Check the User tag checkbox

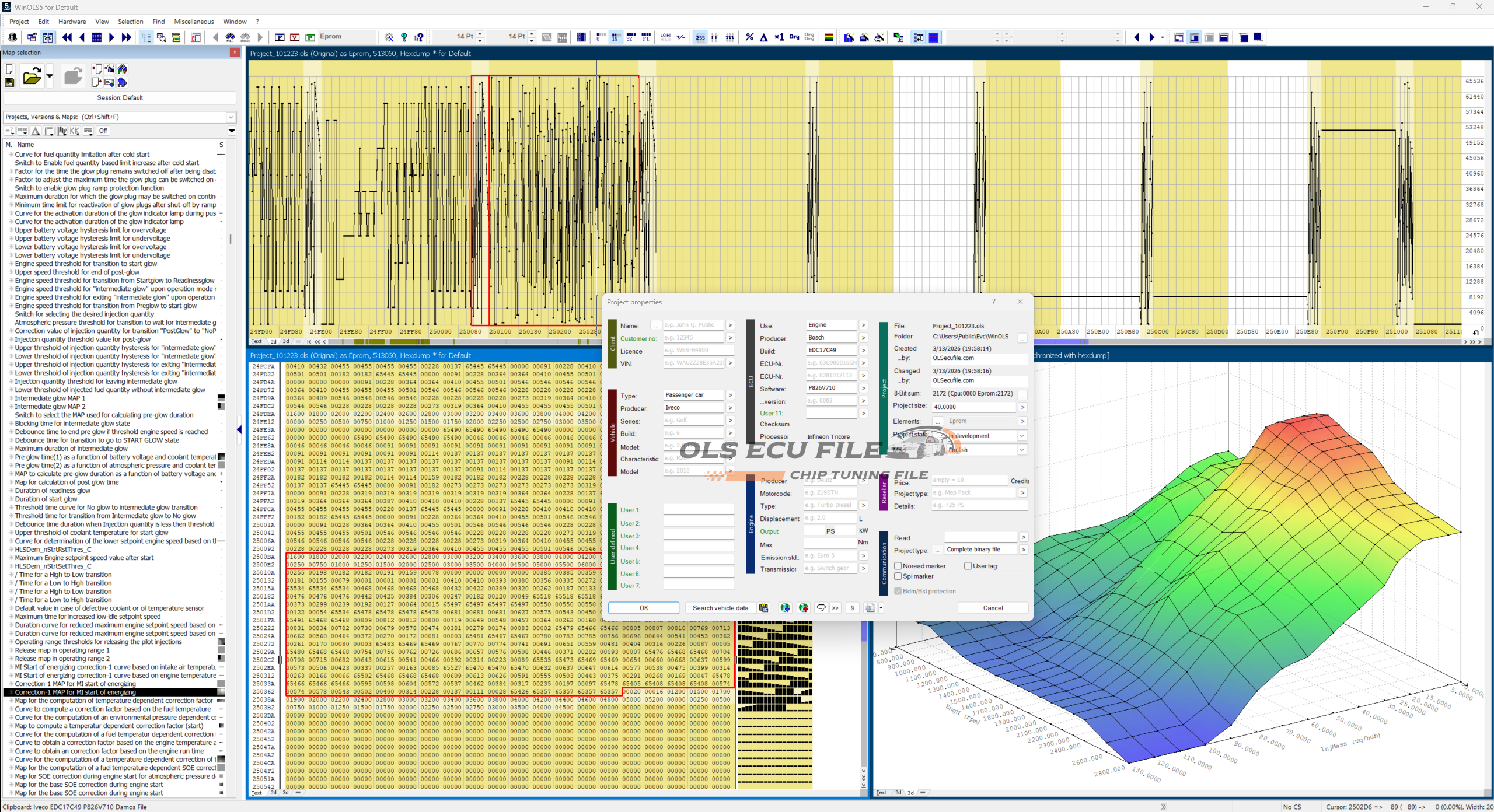point(968,566)
